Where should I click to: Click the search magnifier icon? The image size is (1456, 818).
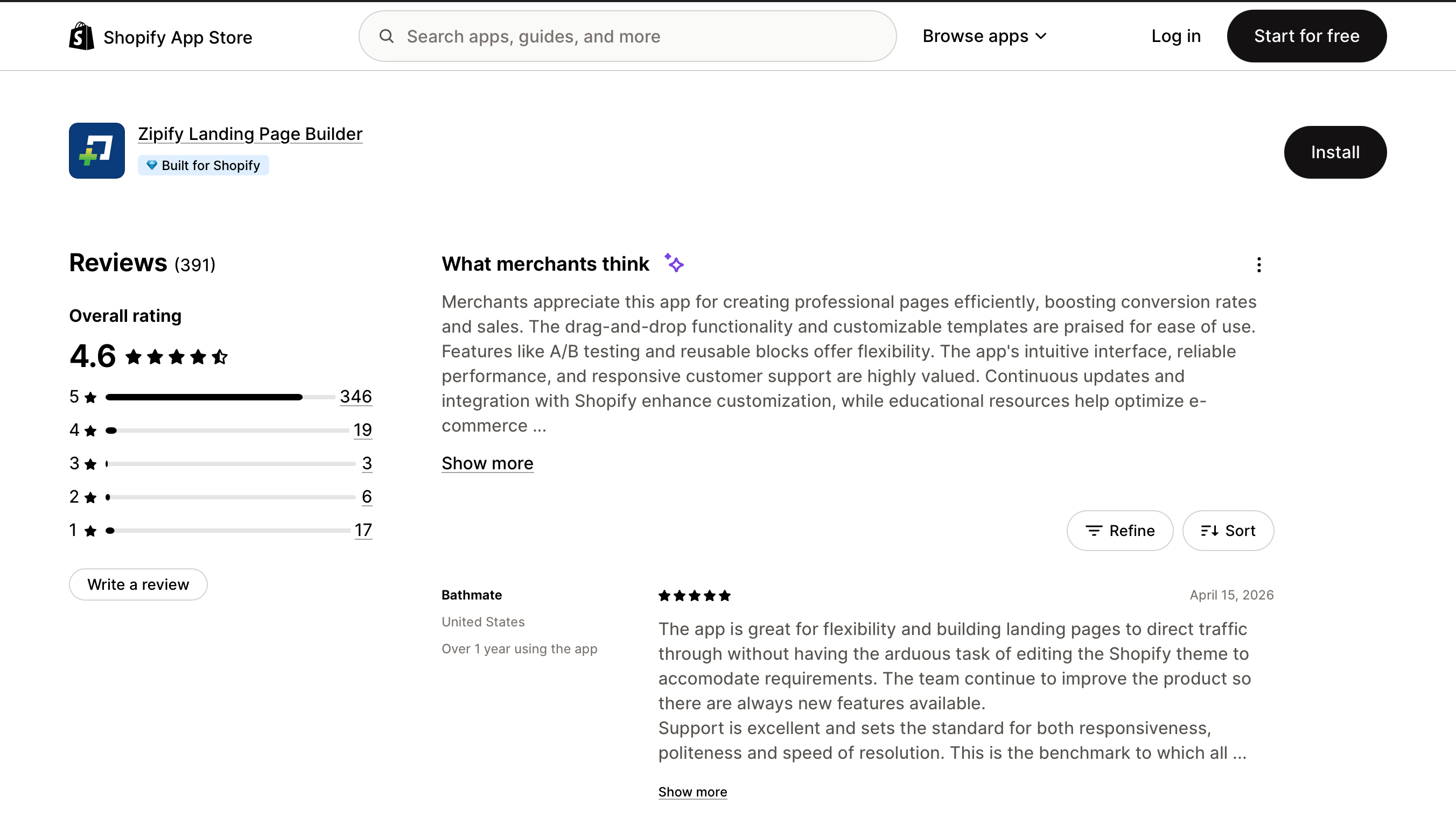click(x=387, y=36)
